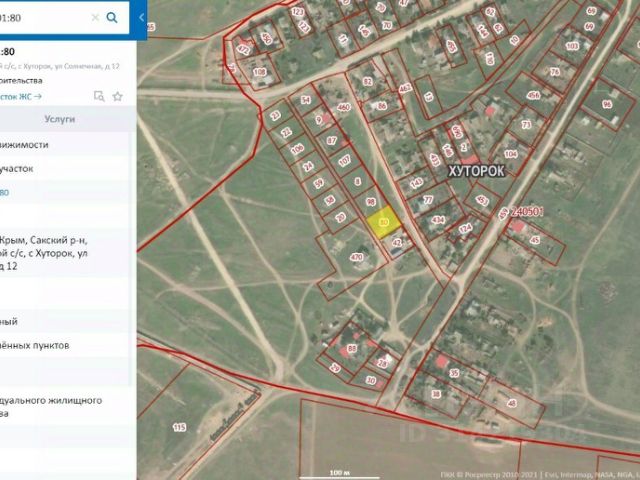Select parcel 470 on the map
This screenshot has width=640, height=480.
(x=356, y=257)
